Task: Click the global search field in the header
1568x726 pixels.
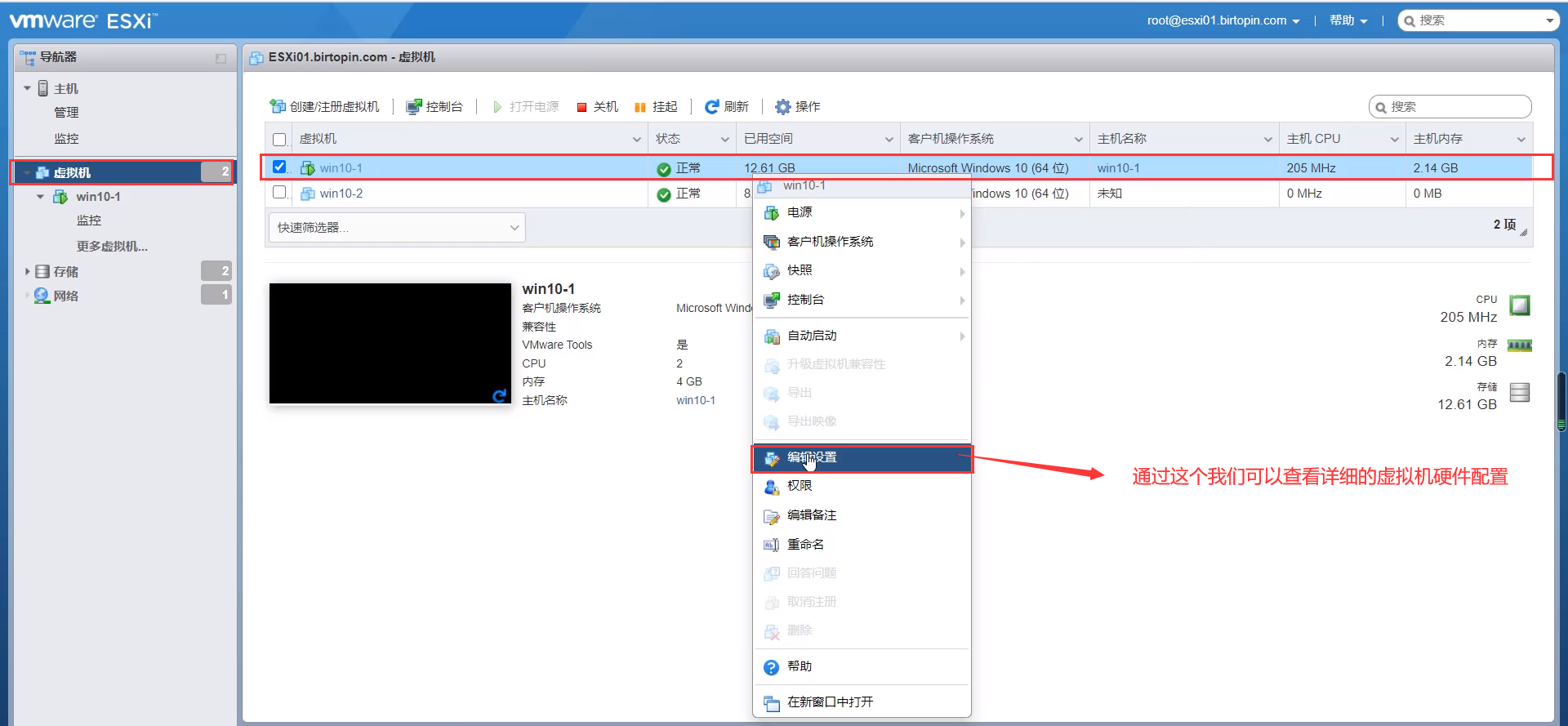Action: (x=1478, y=20)
